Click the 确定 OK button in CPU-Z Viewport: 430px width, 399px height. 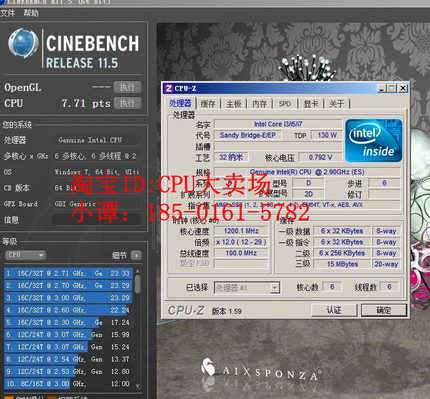[384, 310]
